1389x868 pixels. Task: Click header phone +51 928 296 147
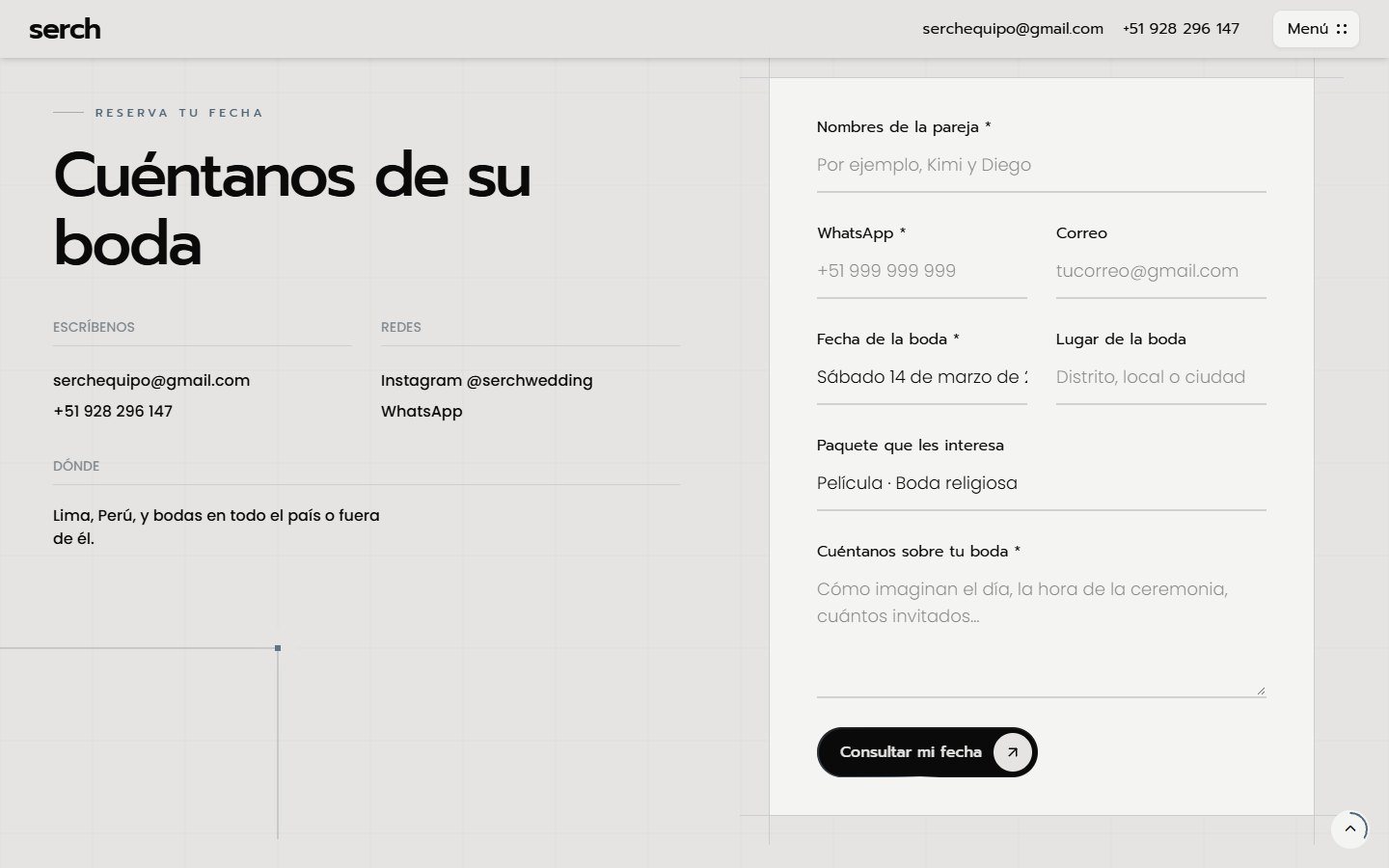tap(1181, 29)
